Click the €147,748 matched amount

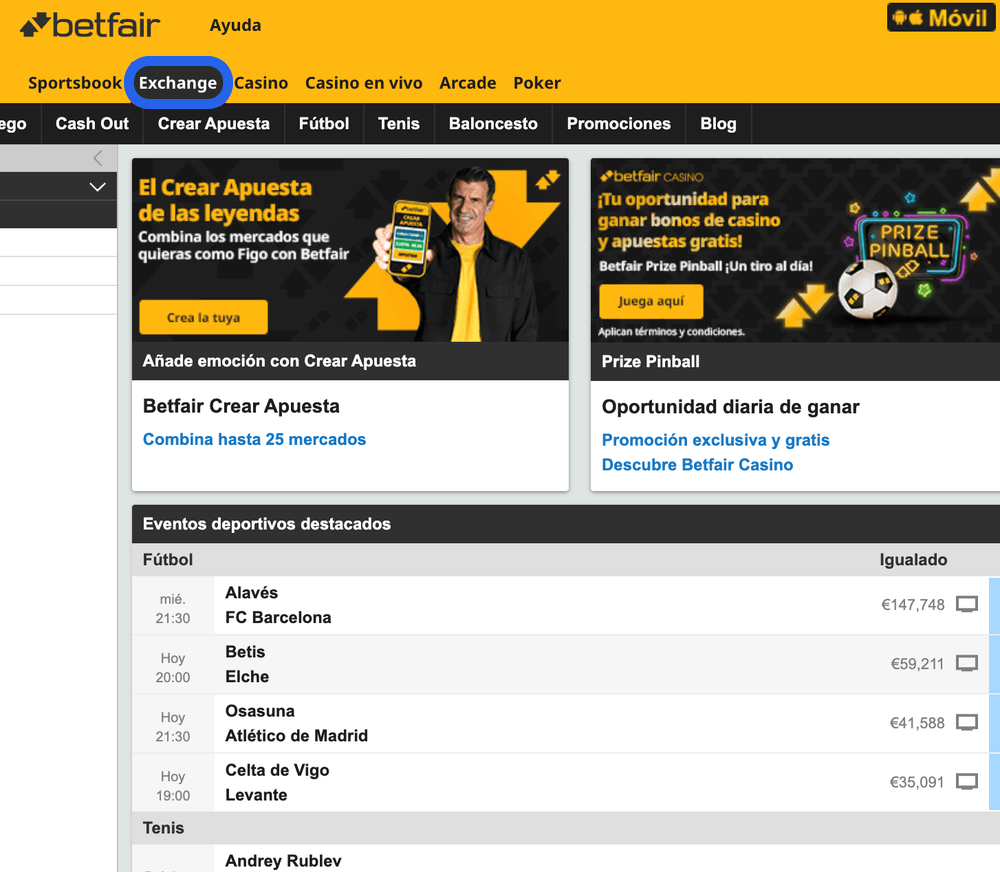click(x=913, y=605)
